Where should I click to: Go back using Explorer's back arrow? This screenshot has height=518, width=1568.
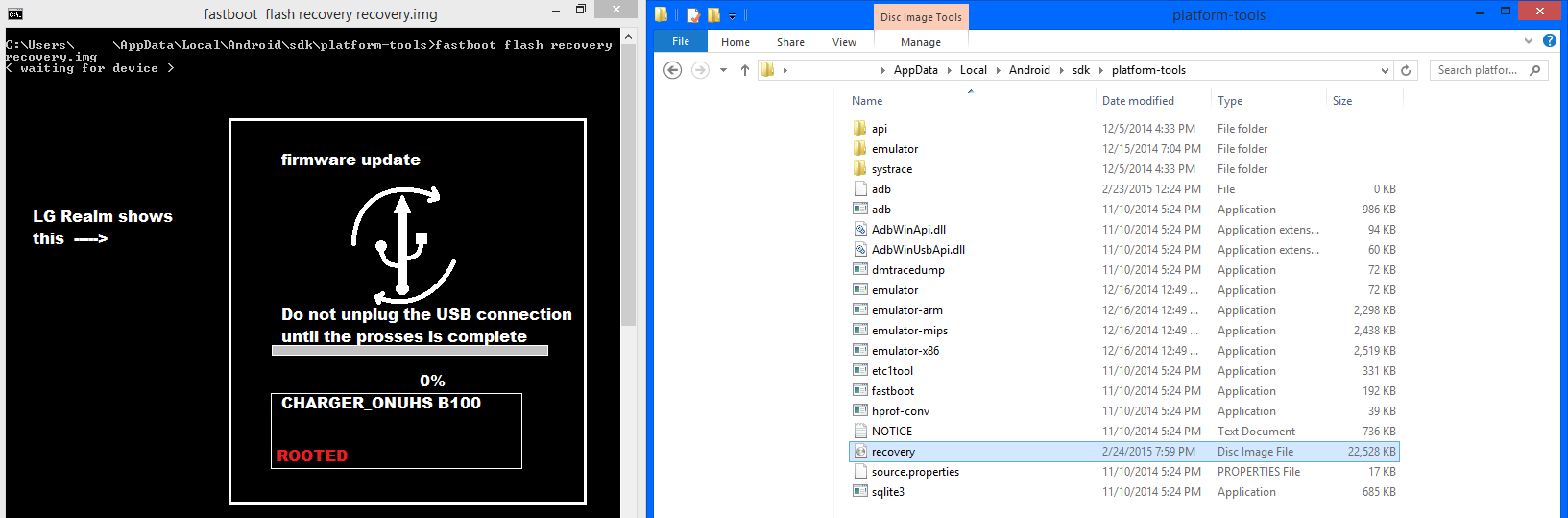click(673, 70)
